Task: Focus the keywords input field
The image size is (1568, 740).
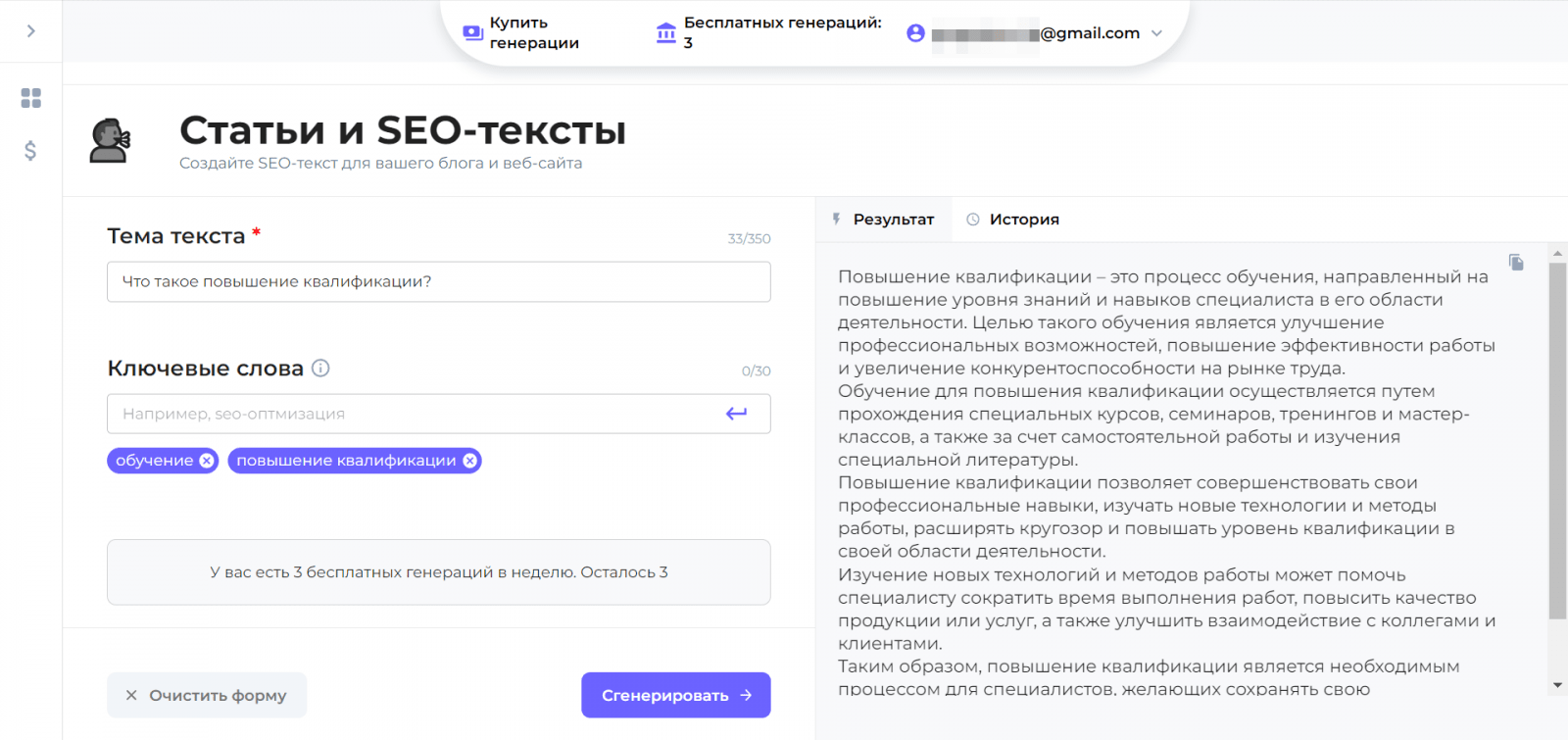Action: [x=439, y=414]
